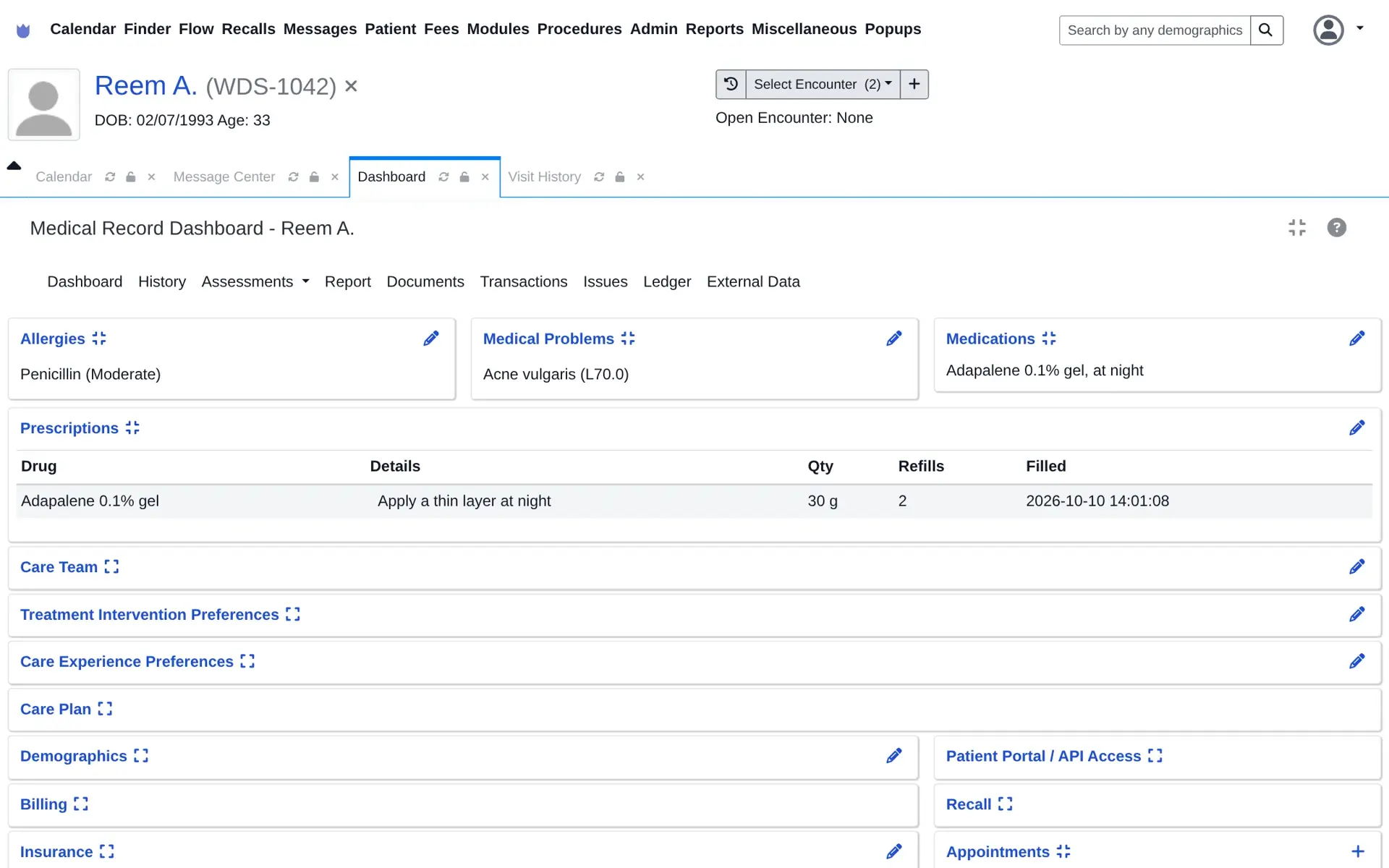Edit Insurance with pencil icon
The width and height of the screenshot is (1389, 868).
(x=894, y=851)
